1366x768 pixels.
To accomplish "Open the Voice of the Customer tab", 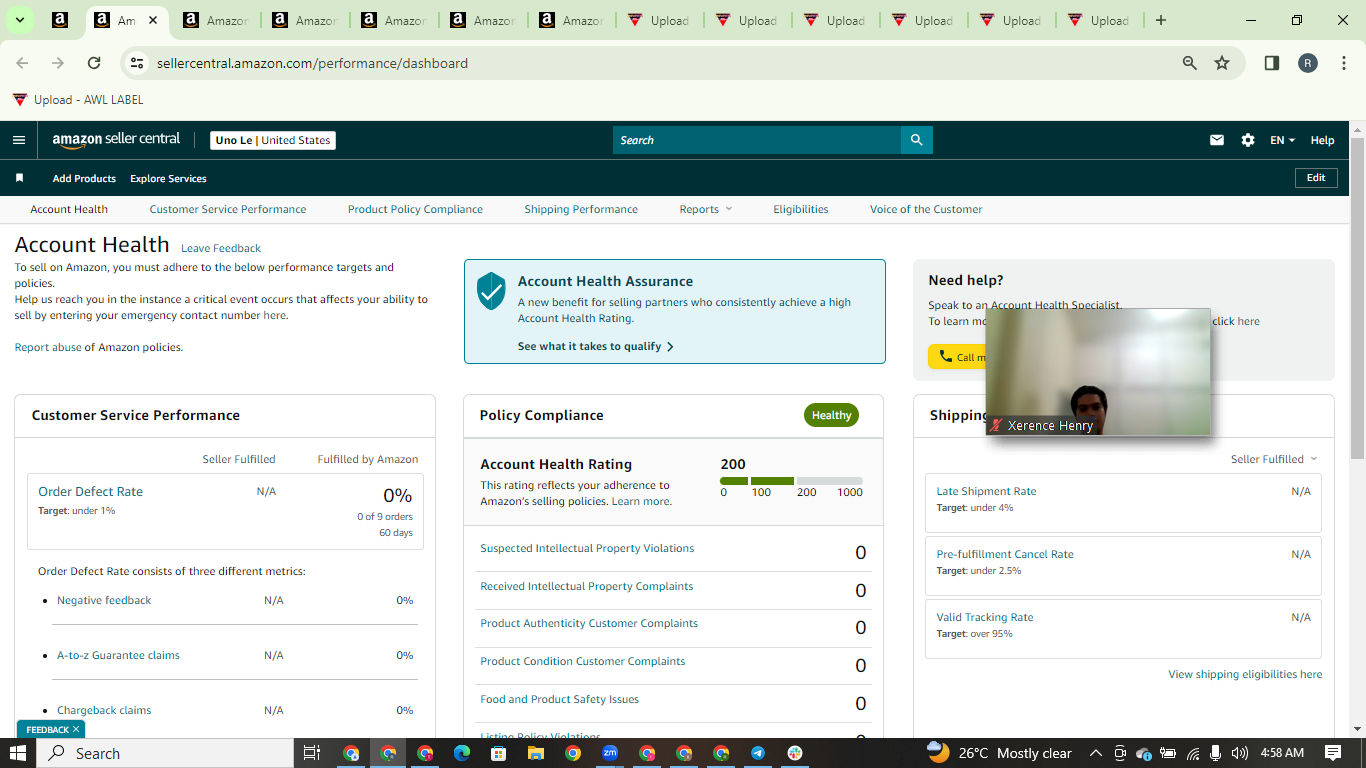I will pos(926,209).
